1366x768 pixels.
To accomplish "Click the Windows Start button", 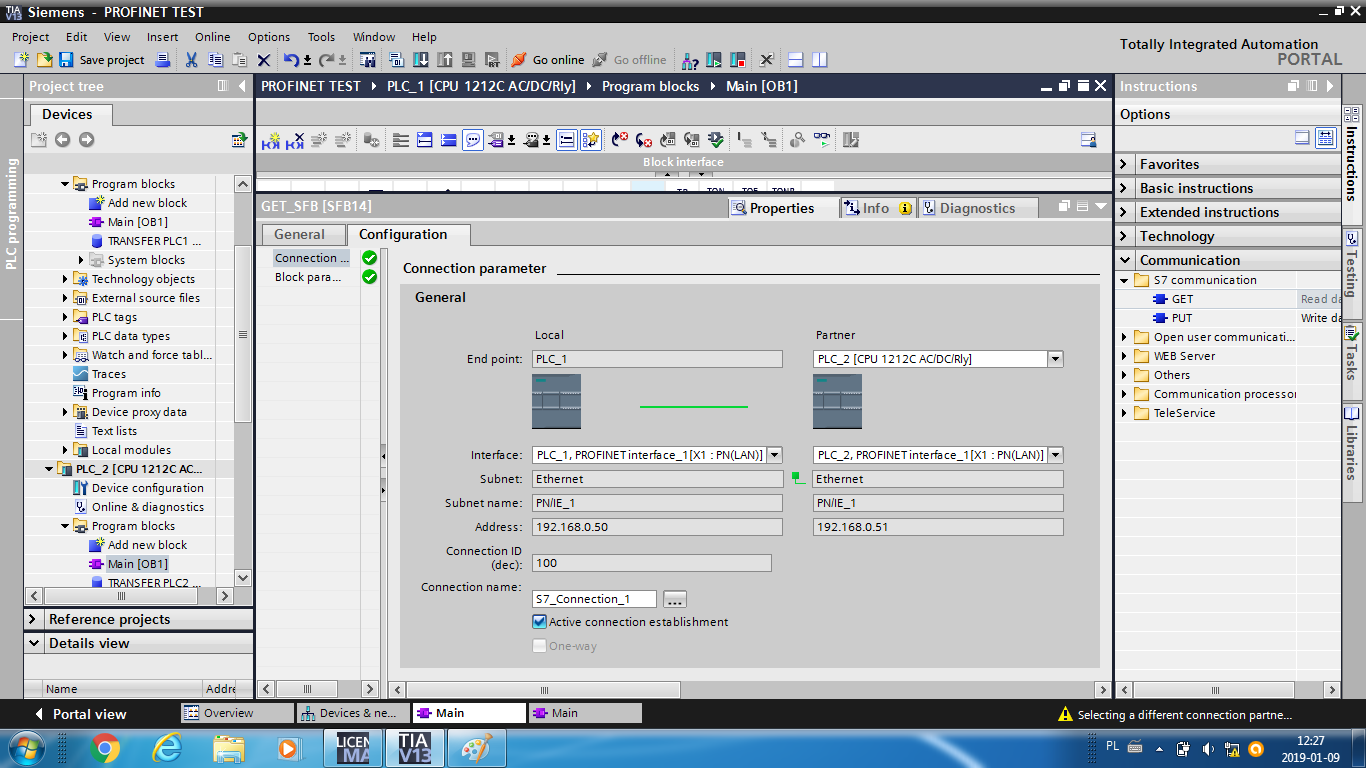I will coord(25,747).
